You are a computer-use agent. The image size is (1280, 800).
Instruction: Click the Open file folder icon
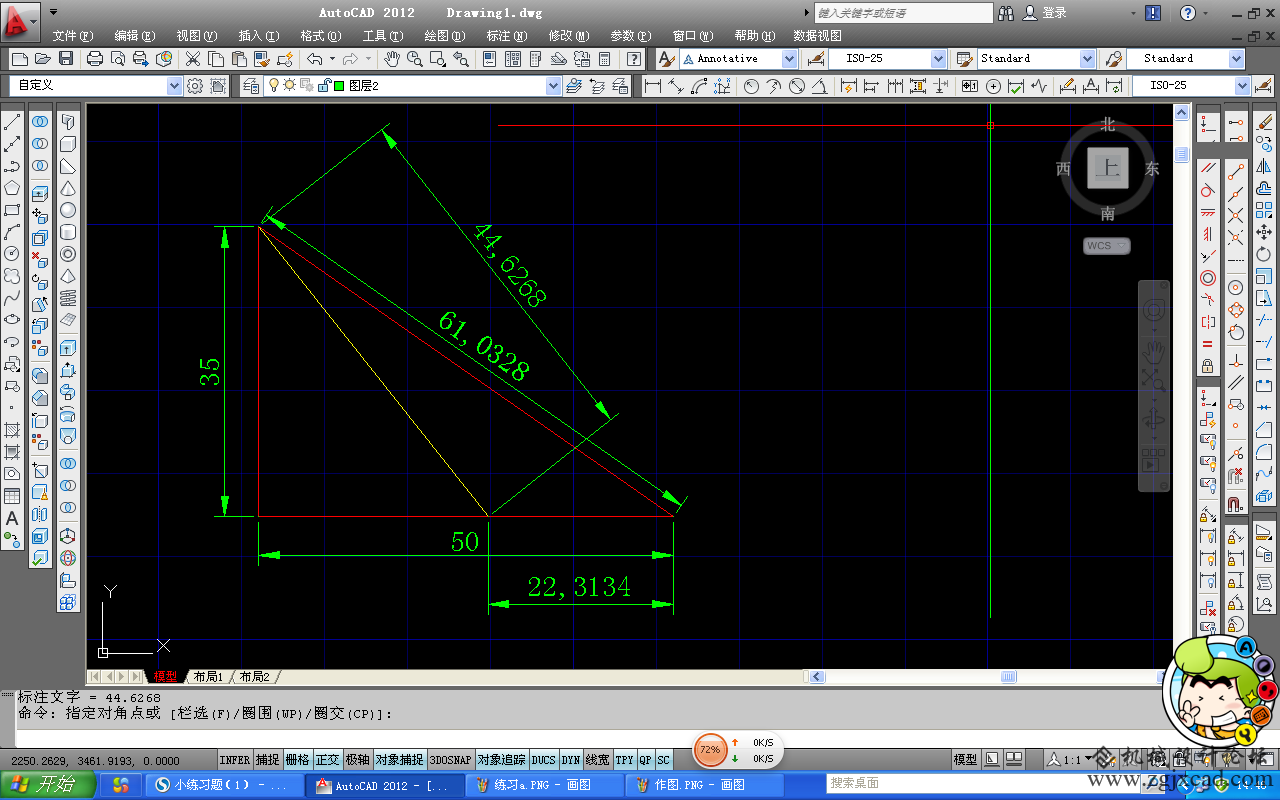click(43, 59)
